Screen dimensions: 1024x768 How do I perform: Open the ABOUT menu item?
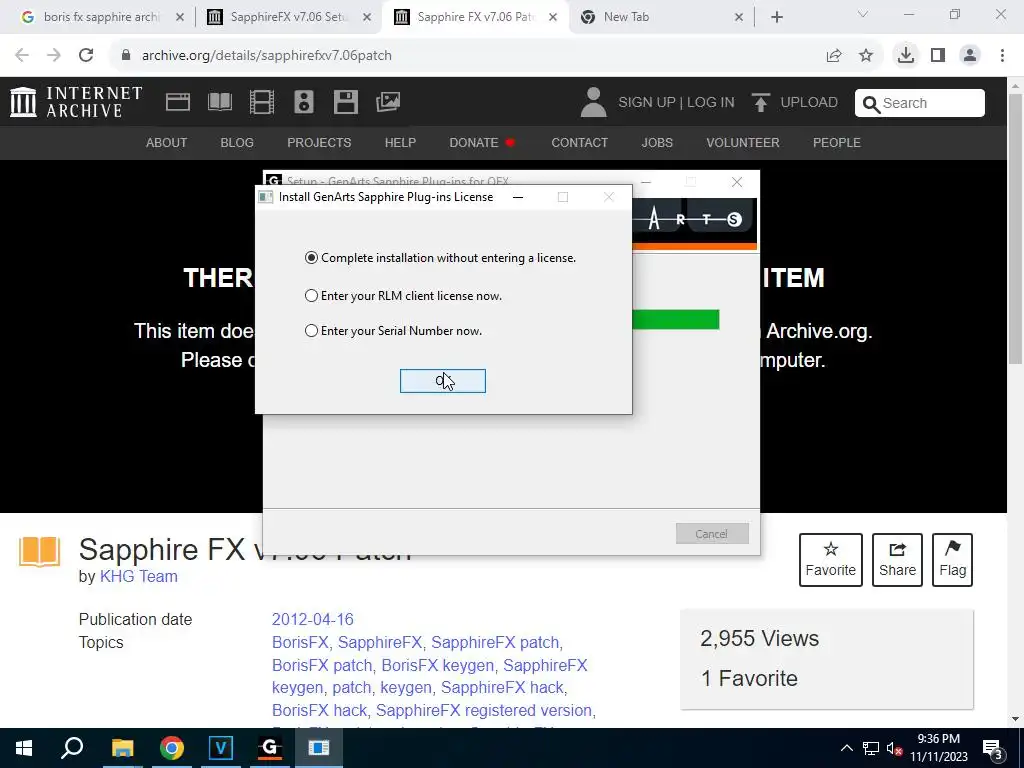[x=167, y=142]
